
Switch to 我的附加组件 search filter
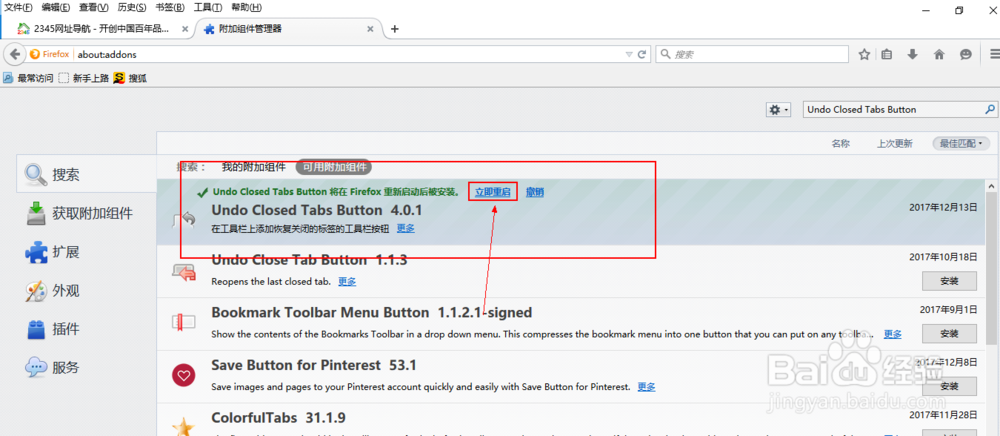pyautogui.click(x=254, y=167)
